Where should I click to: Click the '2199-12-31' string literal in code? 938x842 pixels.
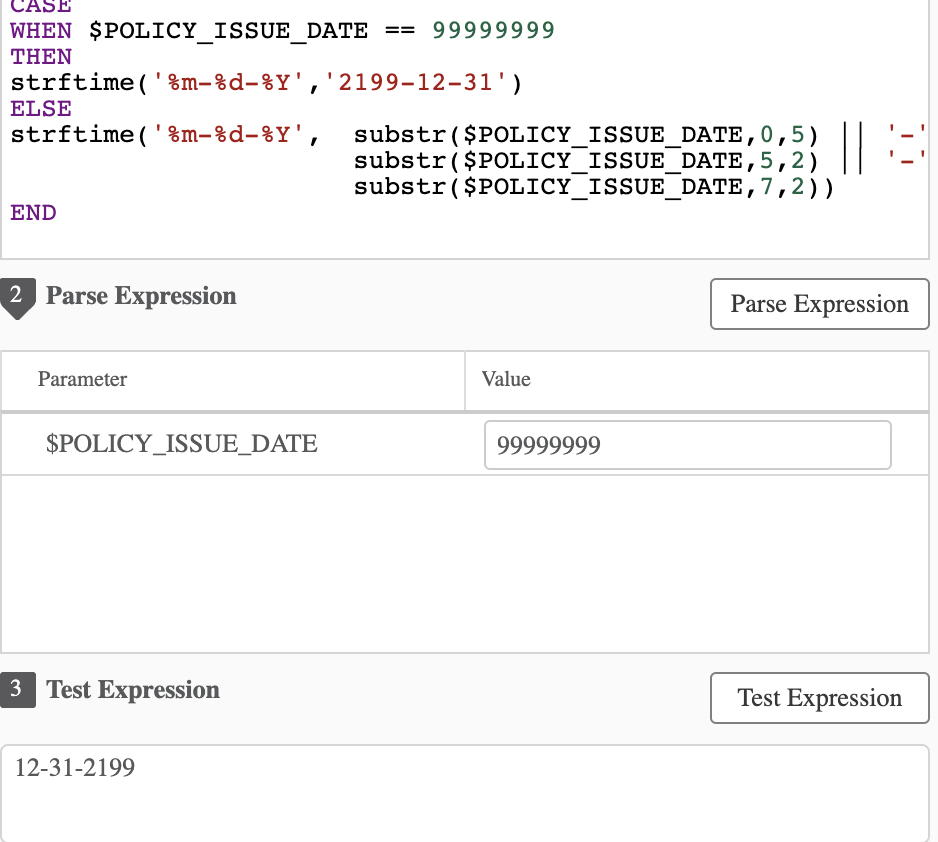point(416,83)
